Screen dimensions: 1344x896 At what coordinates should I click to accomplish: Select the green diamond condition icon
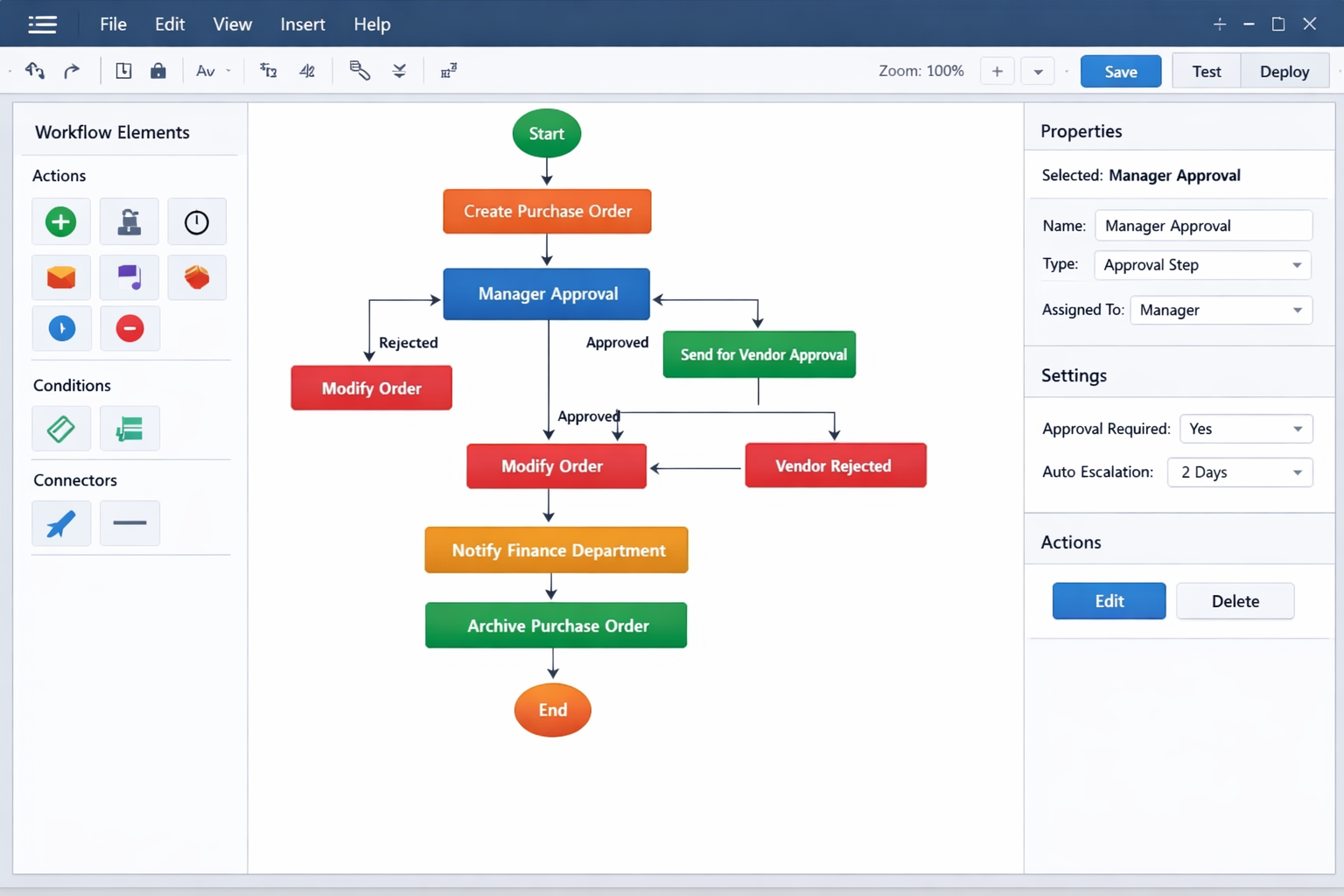point(61,429)
